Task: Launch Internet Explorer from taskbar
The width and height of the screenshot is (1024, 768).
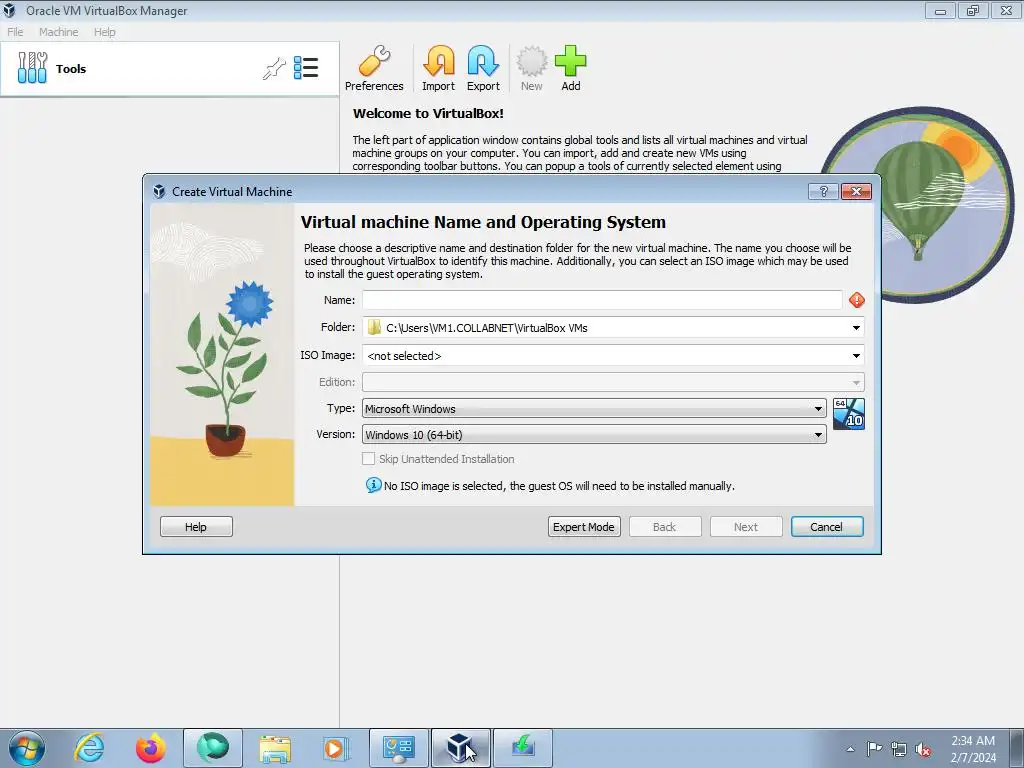Action: point(89,748)
